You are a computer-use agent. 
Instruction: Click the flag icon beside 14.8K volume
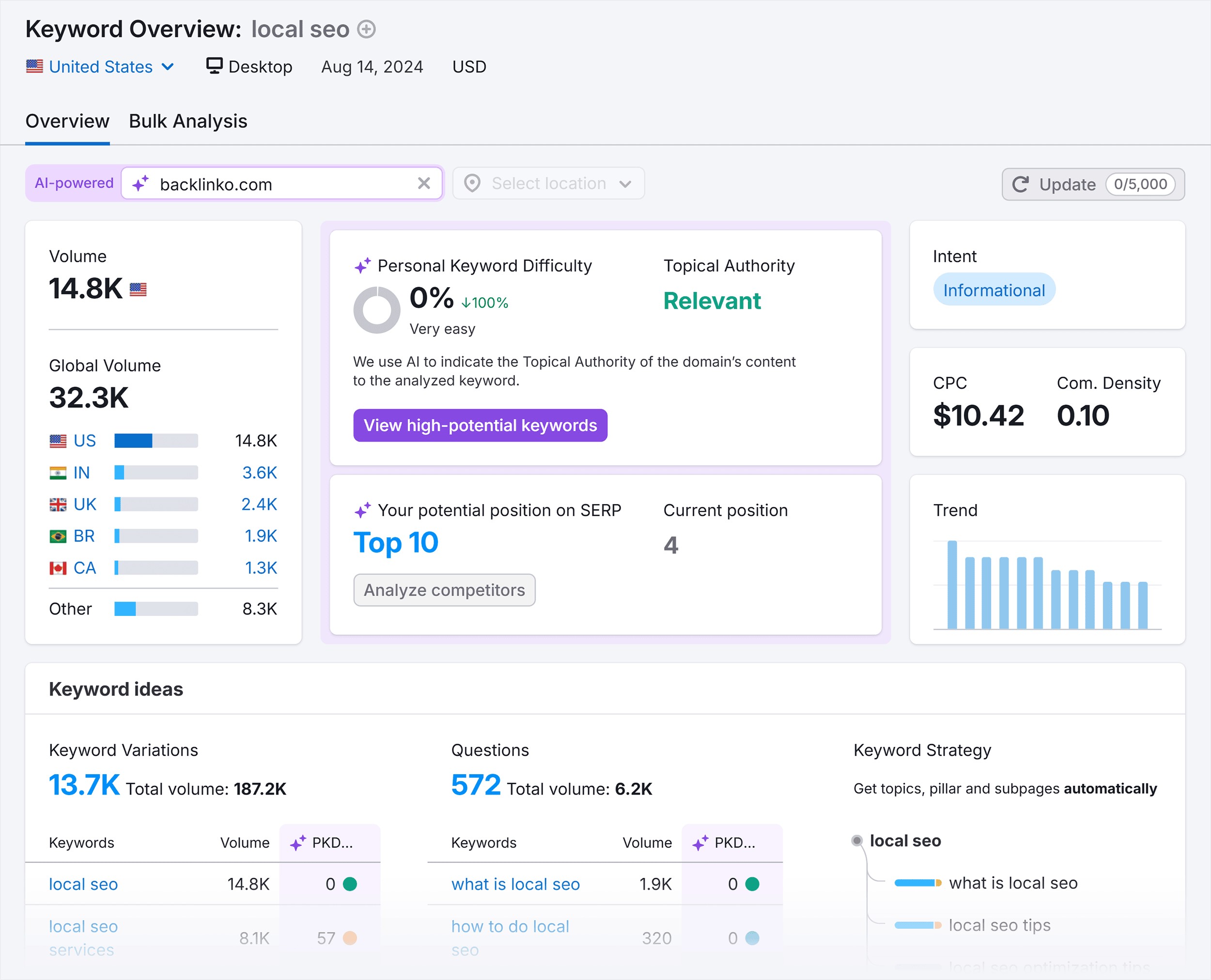pos(138,290)
